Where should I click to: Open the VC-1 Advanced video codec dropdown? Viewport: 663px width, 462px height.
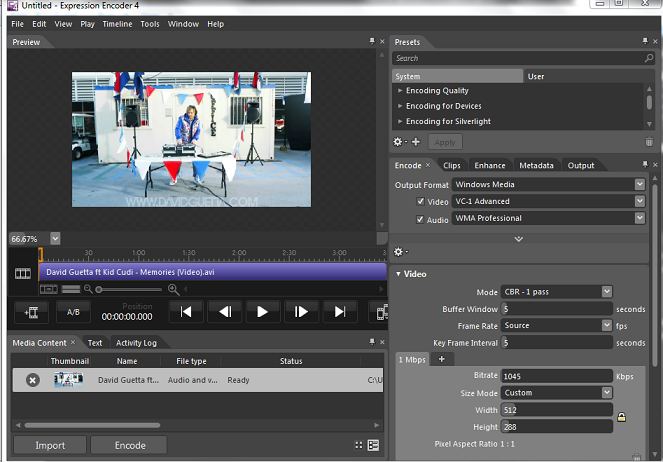point(640,201)
